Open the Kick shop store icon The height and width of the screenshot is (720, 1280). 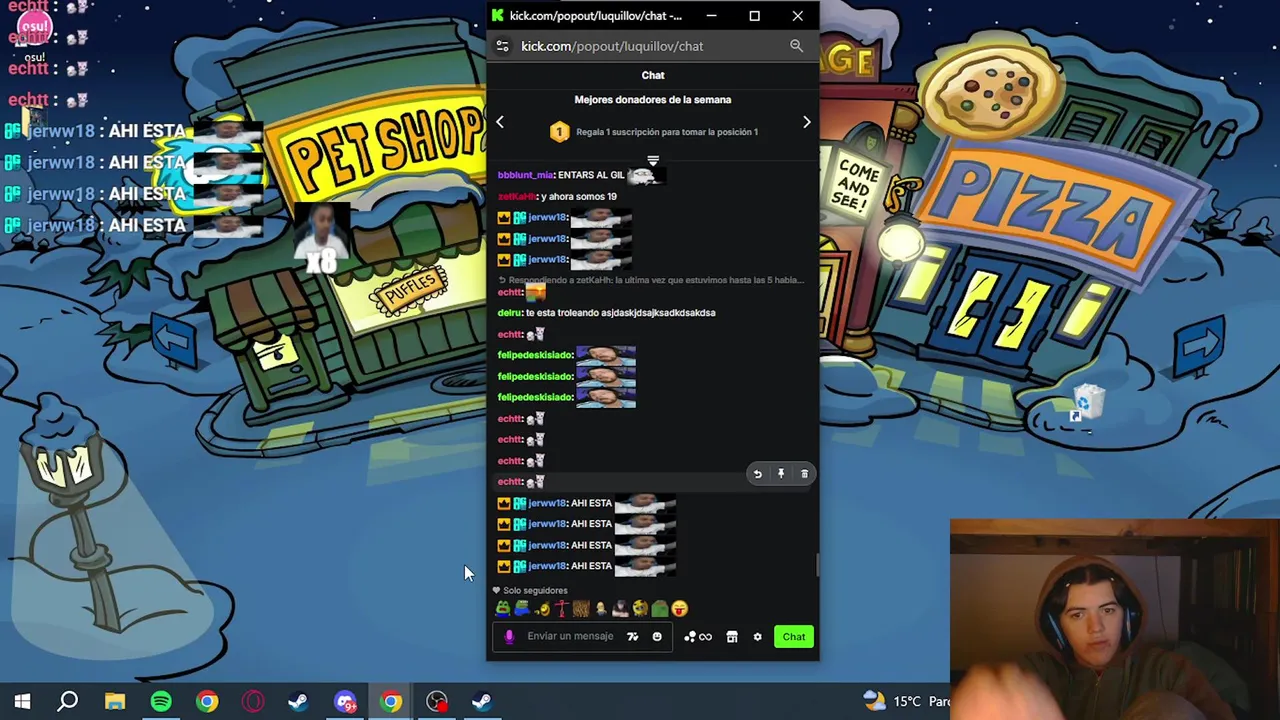coord(732,637)
